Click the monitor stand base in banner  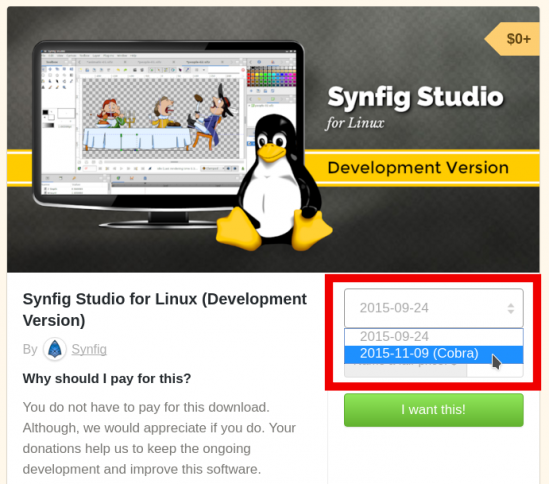tap(161, 223)
